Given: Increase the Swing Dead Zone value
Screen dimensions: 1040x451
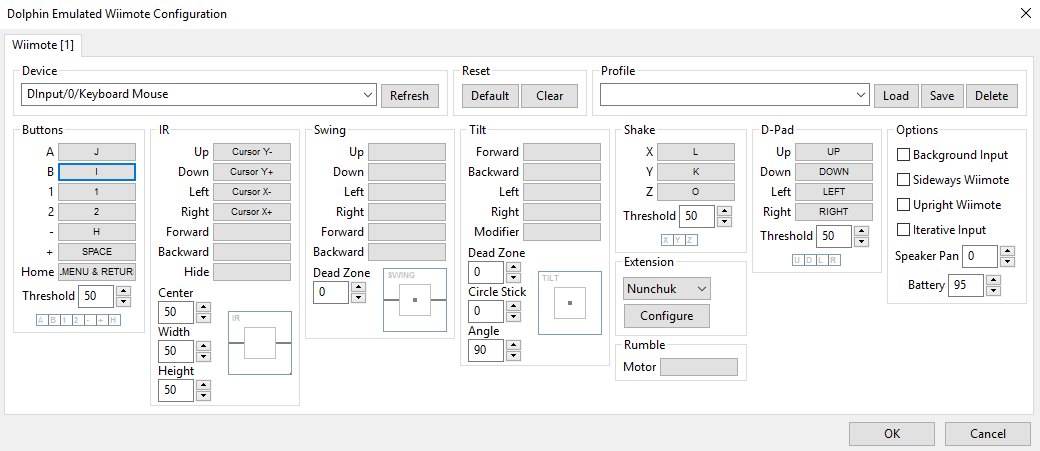Looking at the screenshot, I should (358, 287).
